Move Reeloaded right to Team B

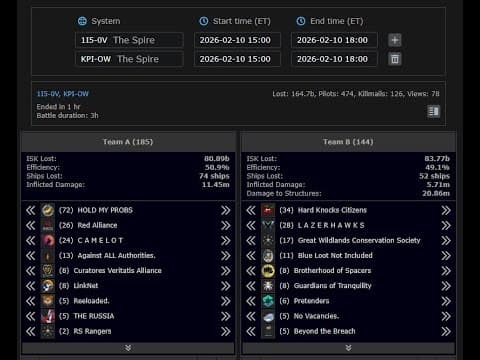[226, 301]
